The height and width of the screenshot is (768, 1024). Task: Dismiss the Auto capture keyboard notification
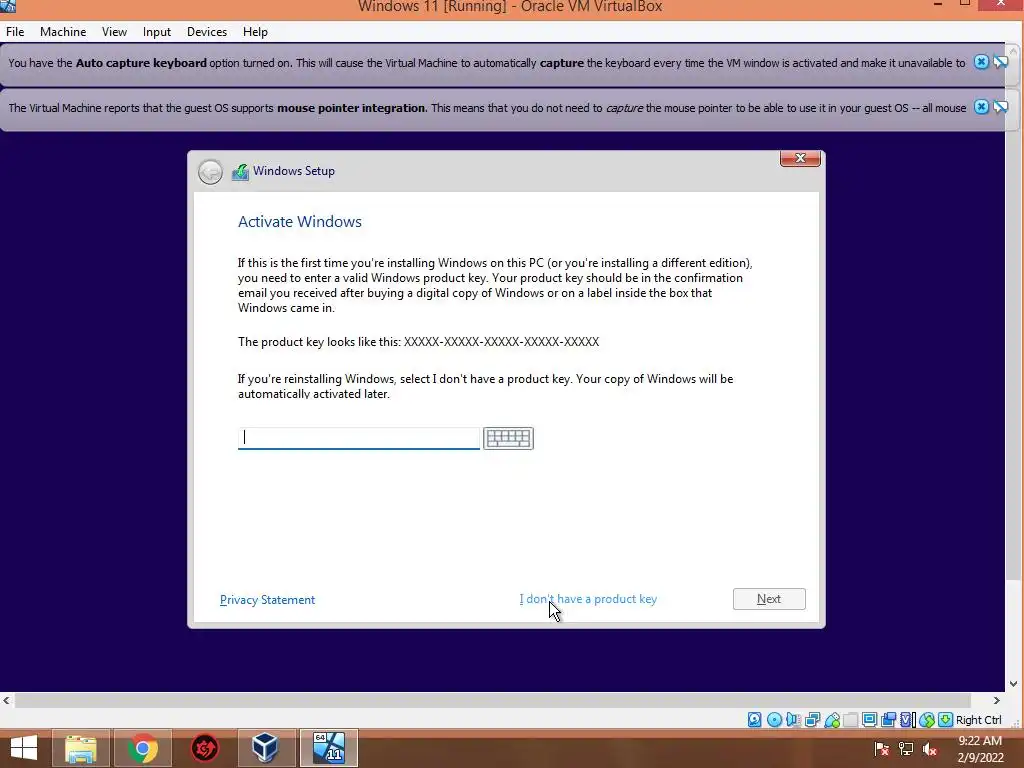[981, 62]
